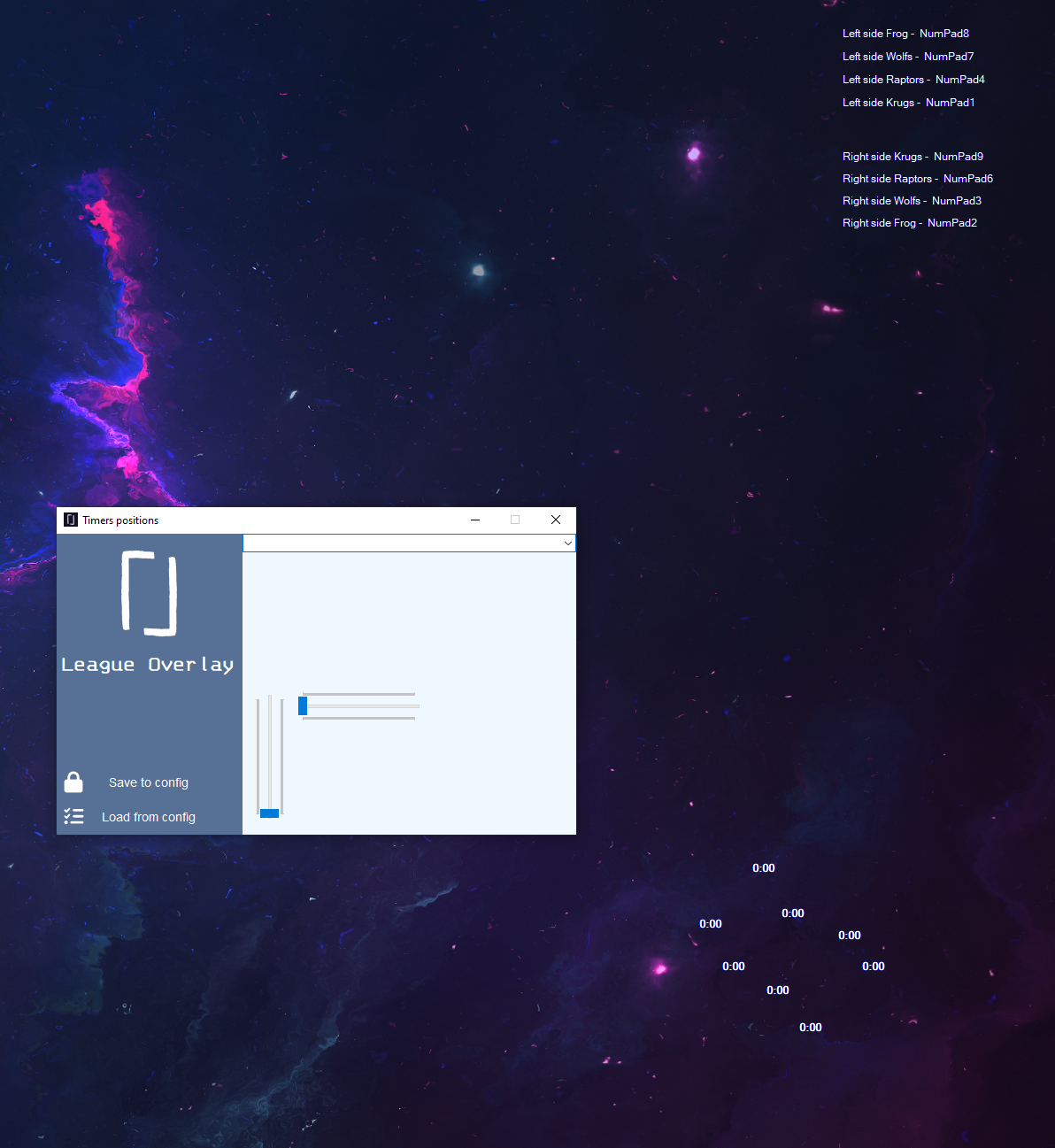This screenshot has width=1055, height=1148.
Task: Minimize the Timers positions window
Action: tap(475, 520)
